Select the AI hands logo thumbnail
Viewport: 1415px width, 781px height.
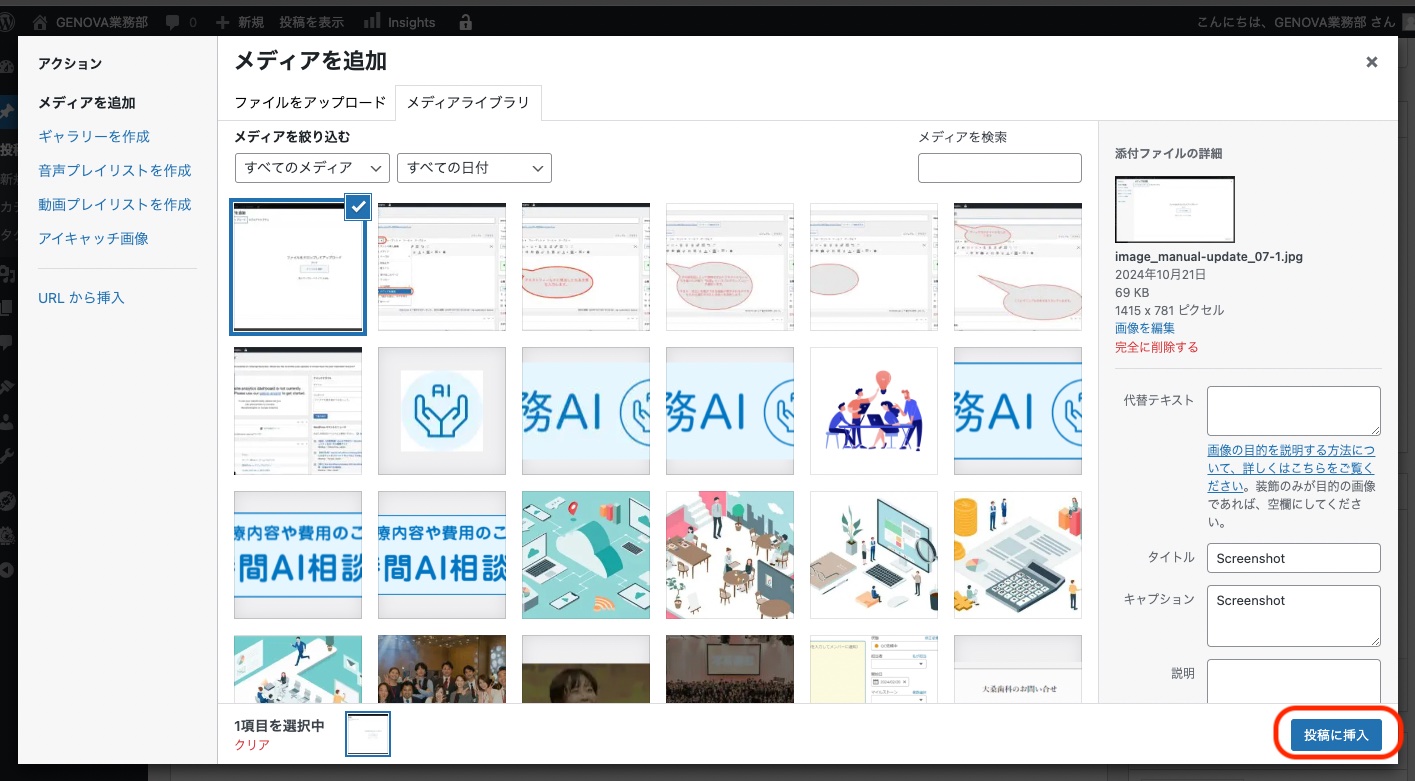click(x=441, y=410)
